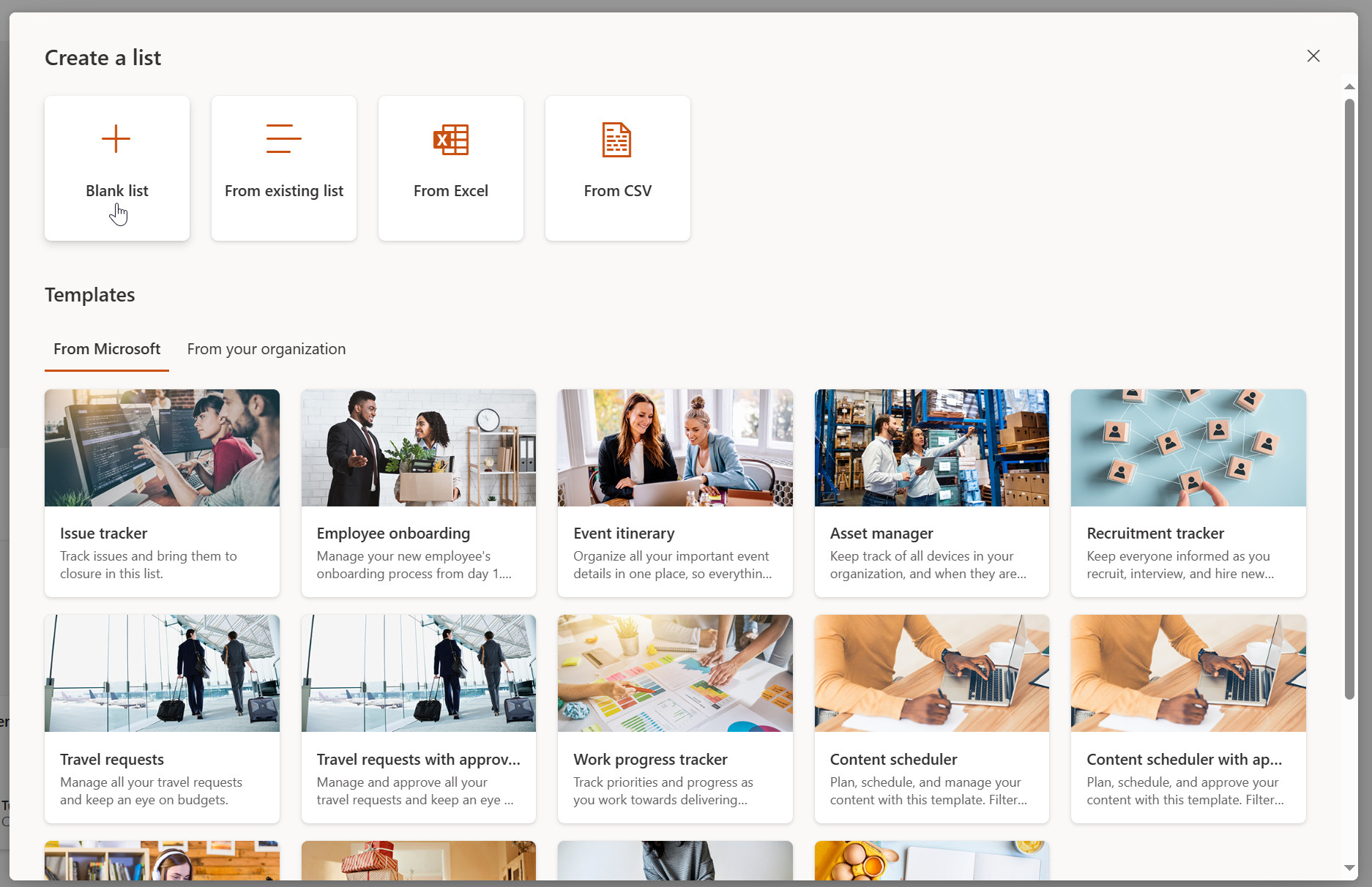
Task: Open the Recruitment tracker template image
Action: pyautogui.click(x=1188, y=448)
